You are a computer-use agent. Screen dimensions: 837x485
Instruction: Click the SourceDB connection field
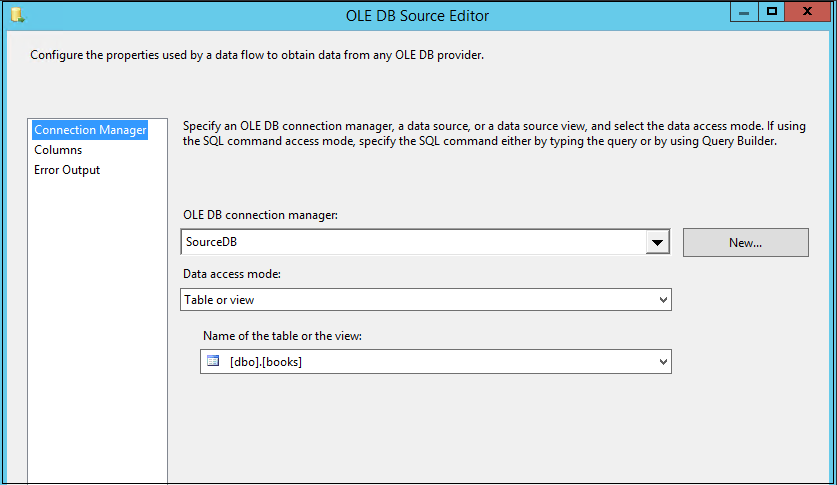[x=410, y=243]
